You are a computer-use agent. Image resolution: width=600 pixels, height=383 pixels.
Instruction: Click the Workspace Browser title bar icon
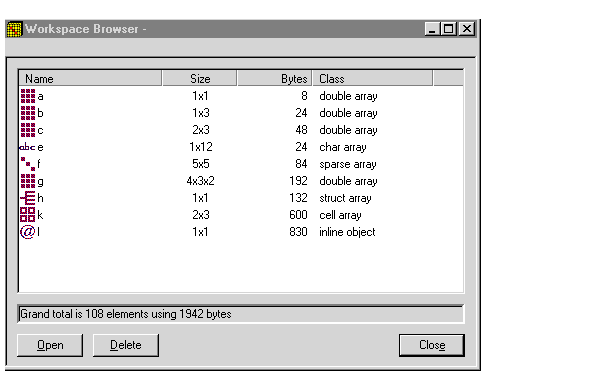pos(15,29)
